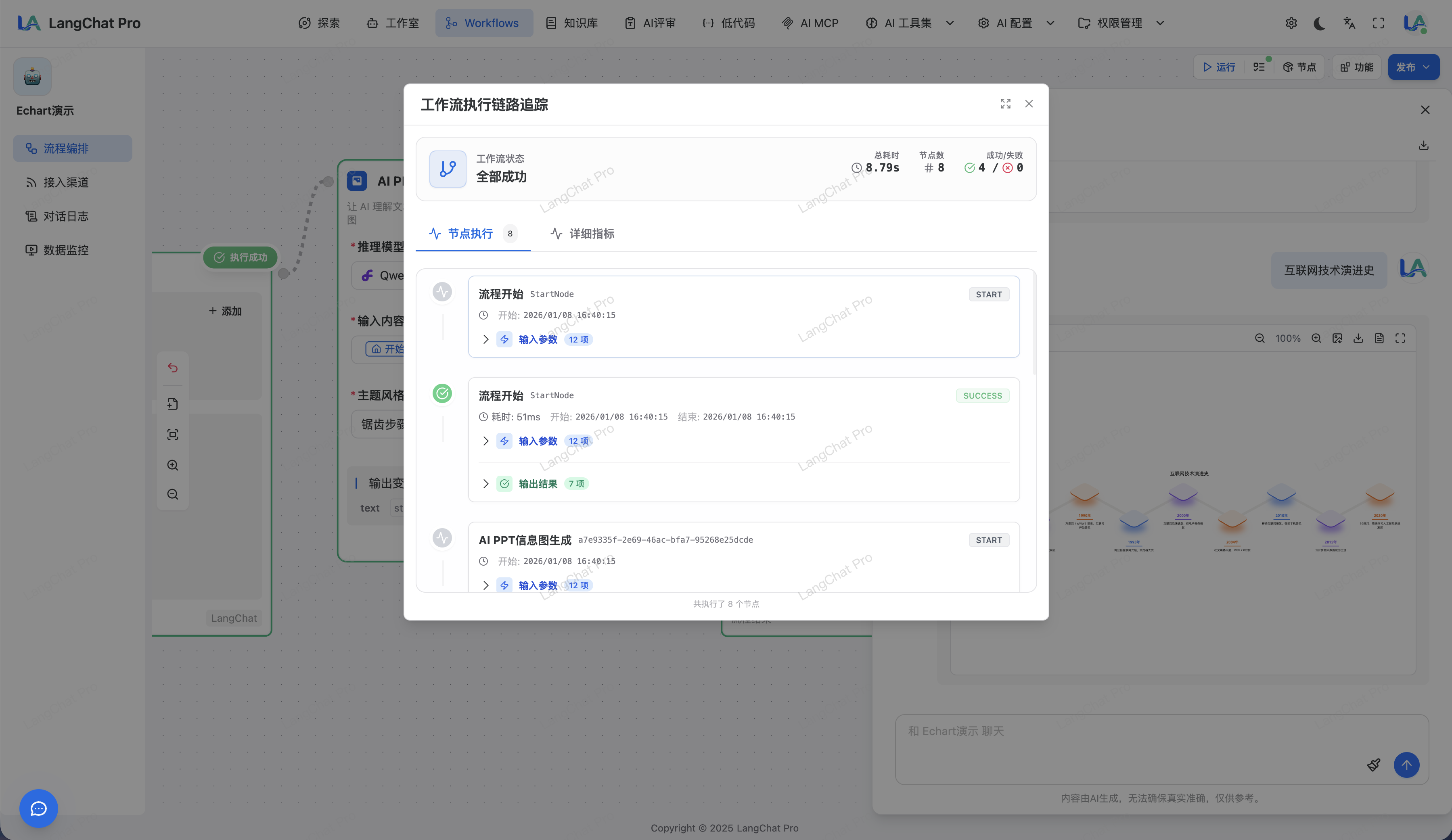Click the clear-chat broom icon
Image resolution: width=1452 pixels, height=840 pixels.
point(1374,765)
